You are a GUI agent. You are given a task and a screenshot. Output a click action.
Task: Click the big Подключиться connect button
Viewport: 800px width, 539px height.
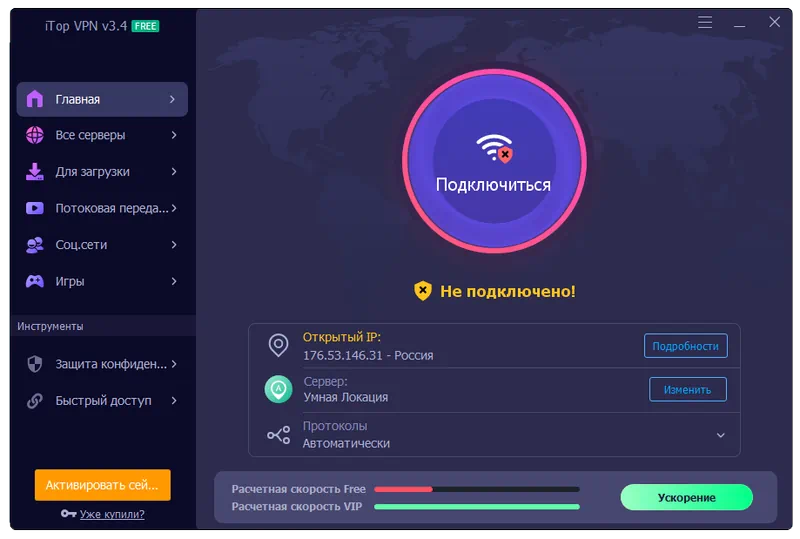pyautogui.click(x=494, y=161)
